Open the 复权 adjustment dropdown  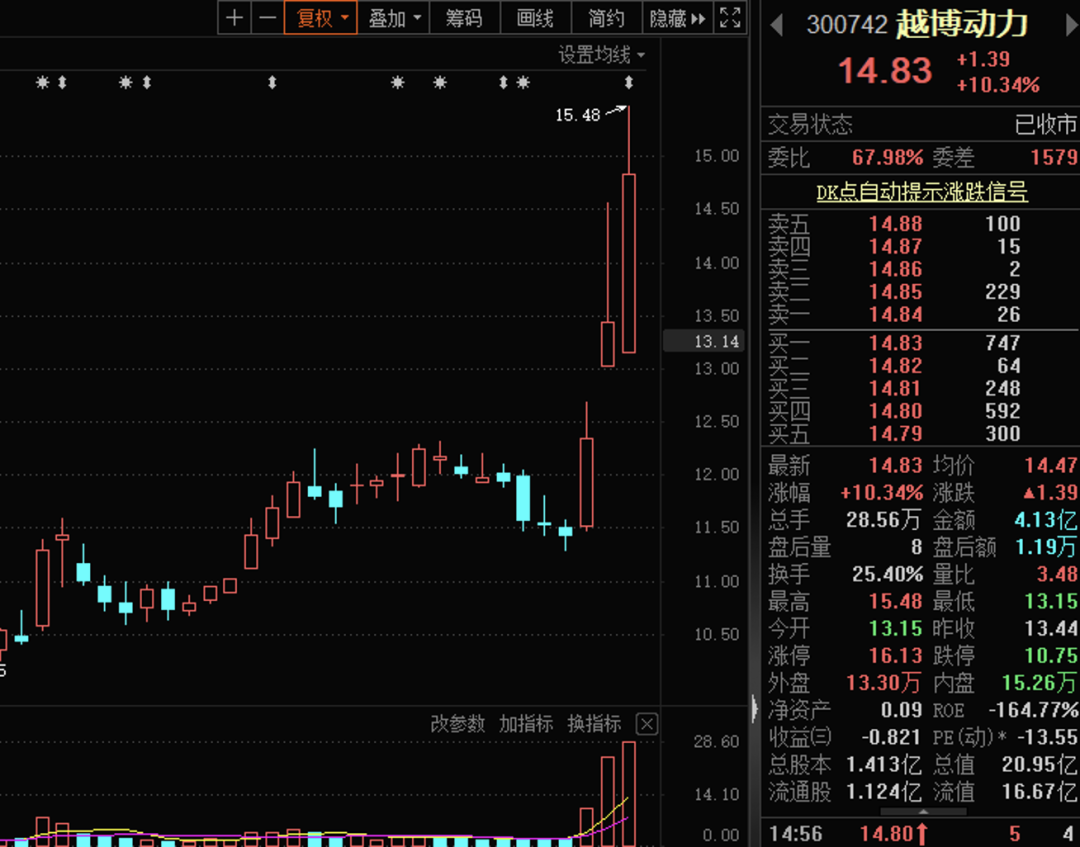(321, 18)
